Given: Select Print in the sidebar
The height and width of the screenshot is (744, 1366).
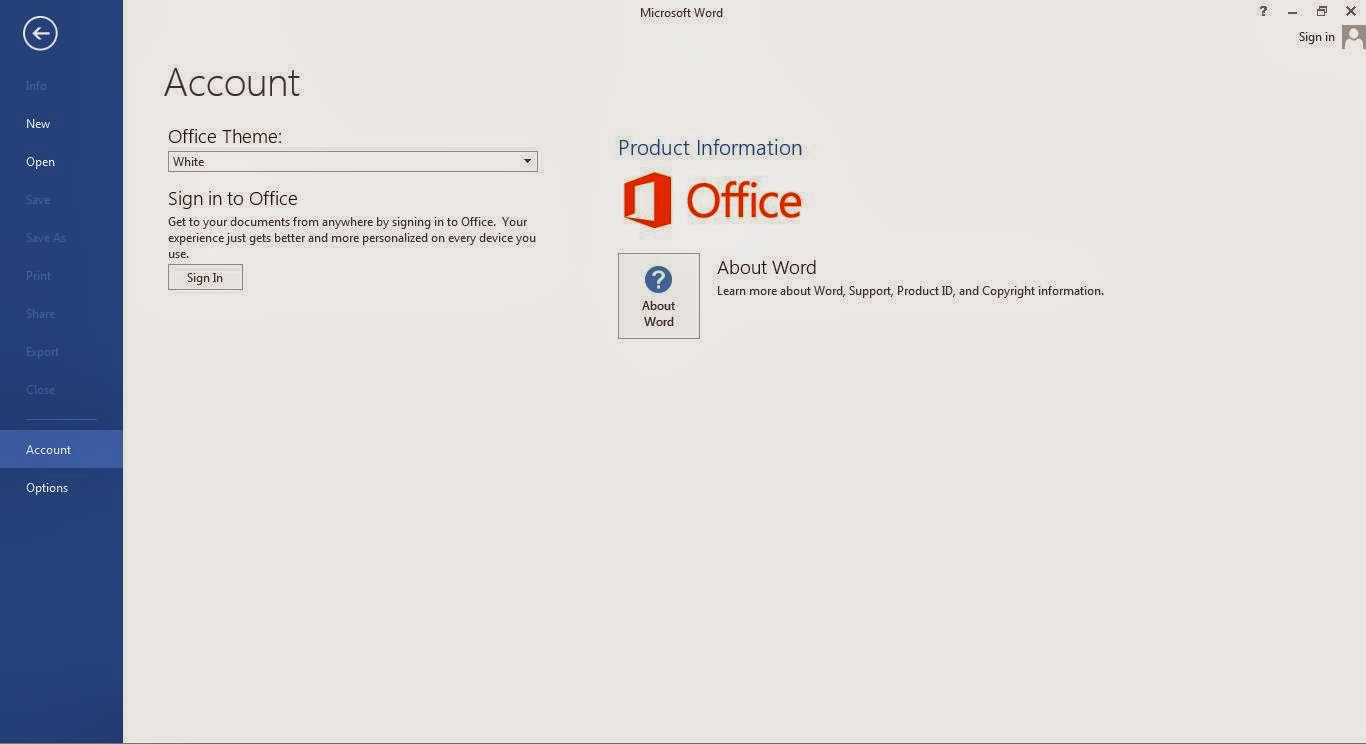Looking at the screenshot, I should click(x=61, y=276).
